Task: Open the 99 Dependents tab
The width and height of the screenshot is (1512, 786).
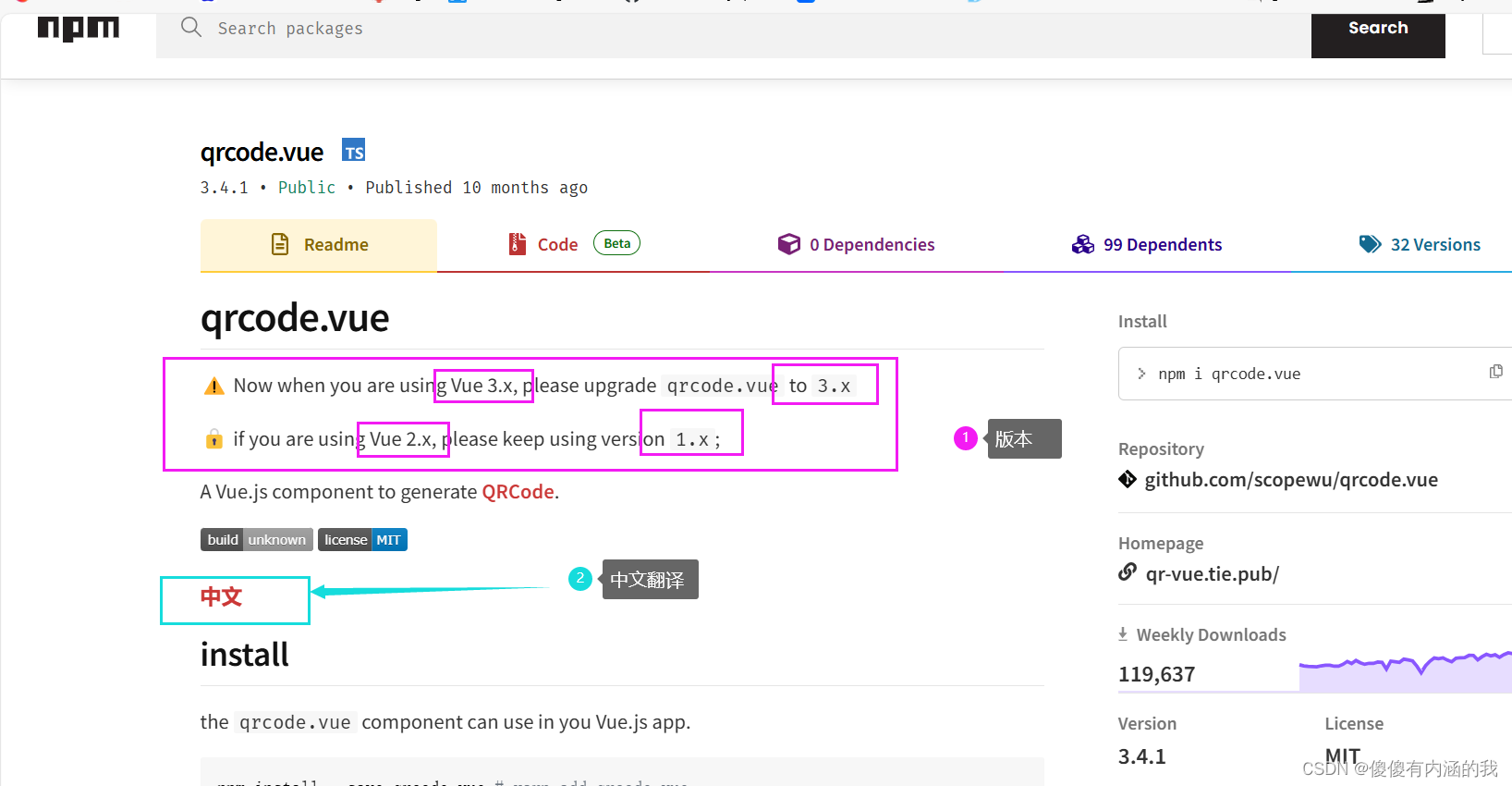Action: (x=1147, y=245)
